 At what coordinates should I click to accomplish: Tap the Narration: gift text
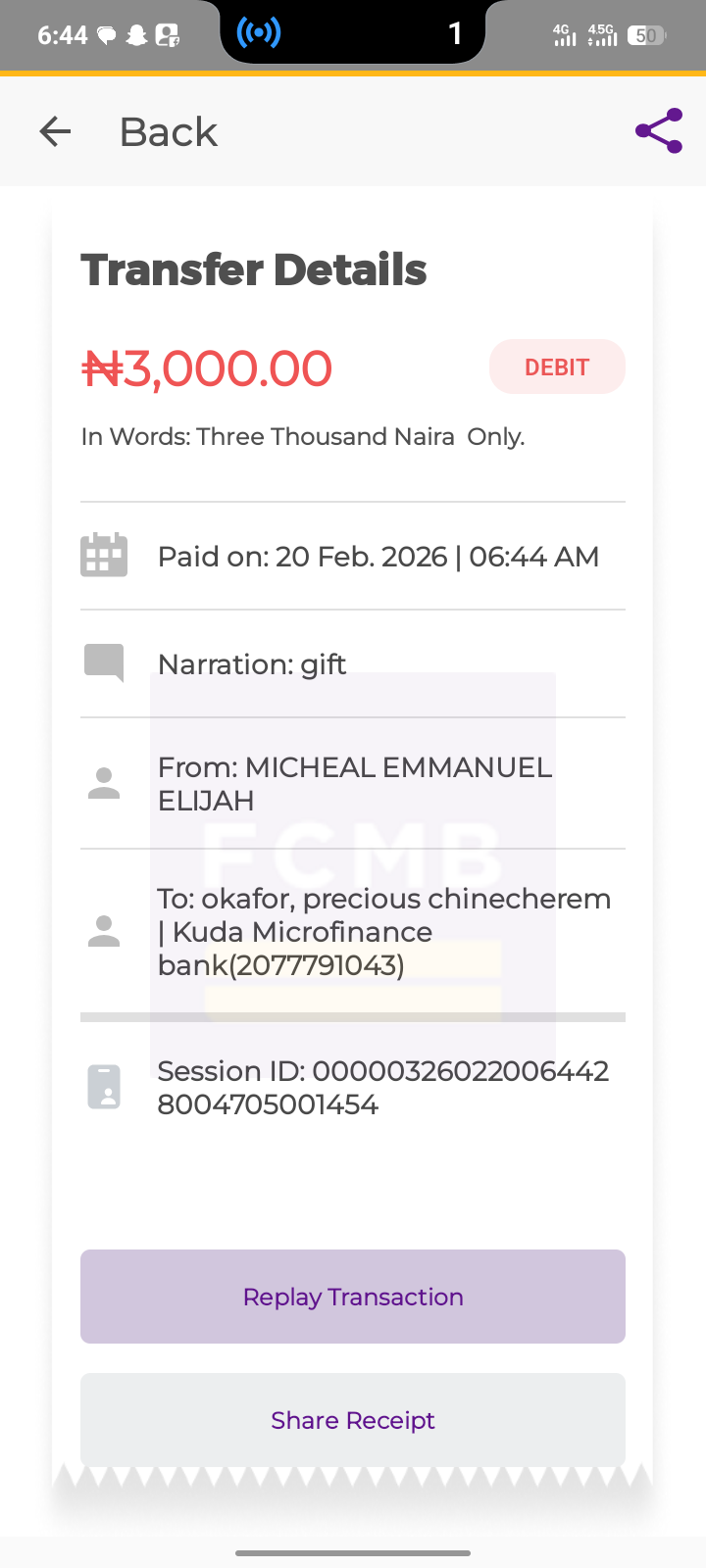coord(252,664)
